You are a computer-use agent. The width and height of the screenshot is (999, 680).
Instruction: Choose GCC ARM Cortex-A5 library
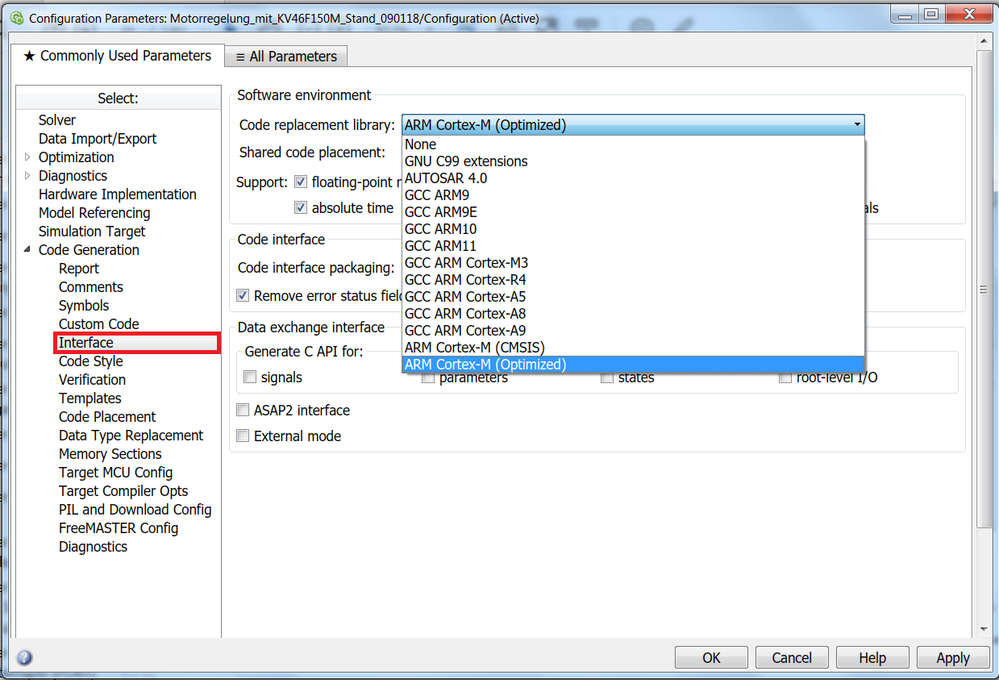pyautogui.click(x=633, y=296)
